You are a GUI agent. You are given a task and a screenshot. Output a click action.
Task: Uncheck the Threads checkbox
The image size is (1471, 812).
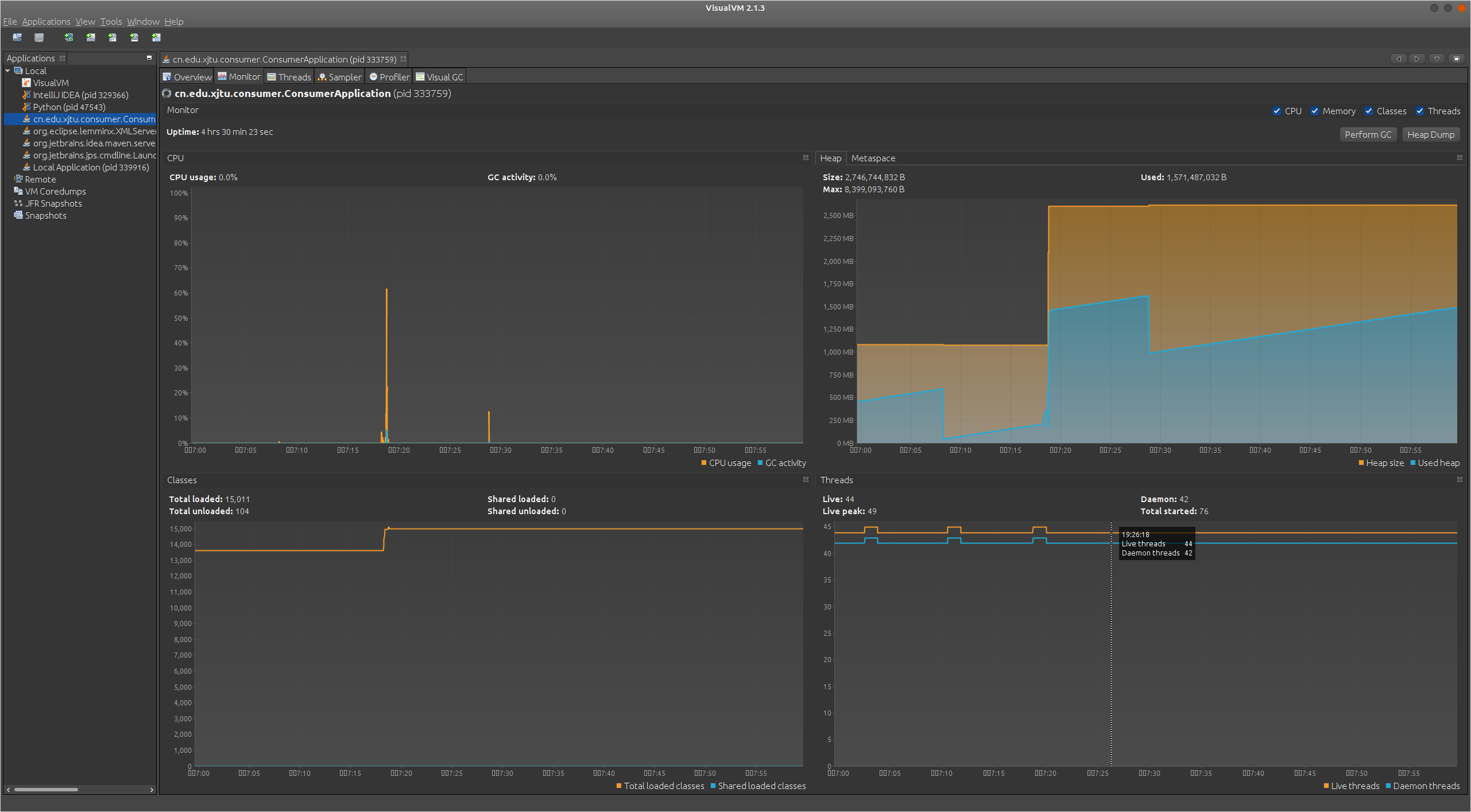tap(1419, 111)
